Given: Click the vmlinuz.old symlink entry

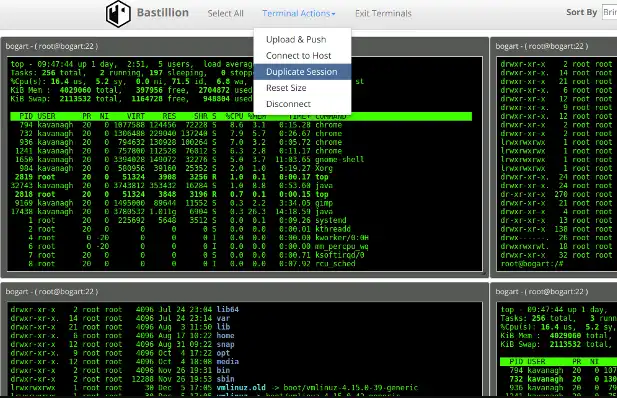Looking at the screenshot, I should [214, 387].
